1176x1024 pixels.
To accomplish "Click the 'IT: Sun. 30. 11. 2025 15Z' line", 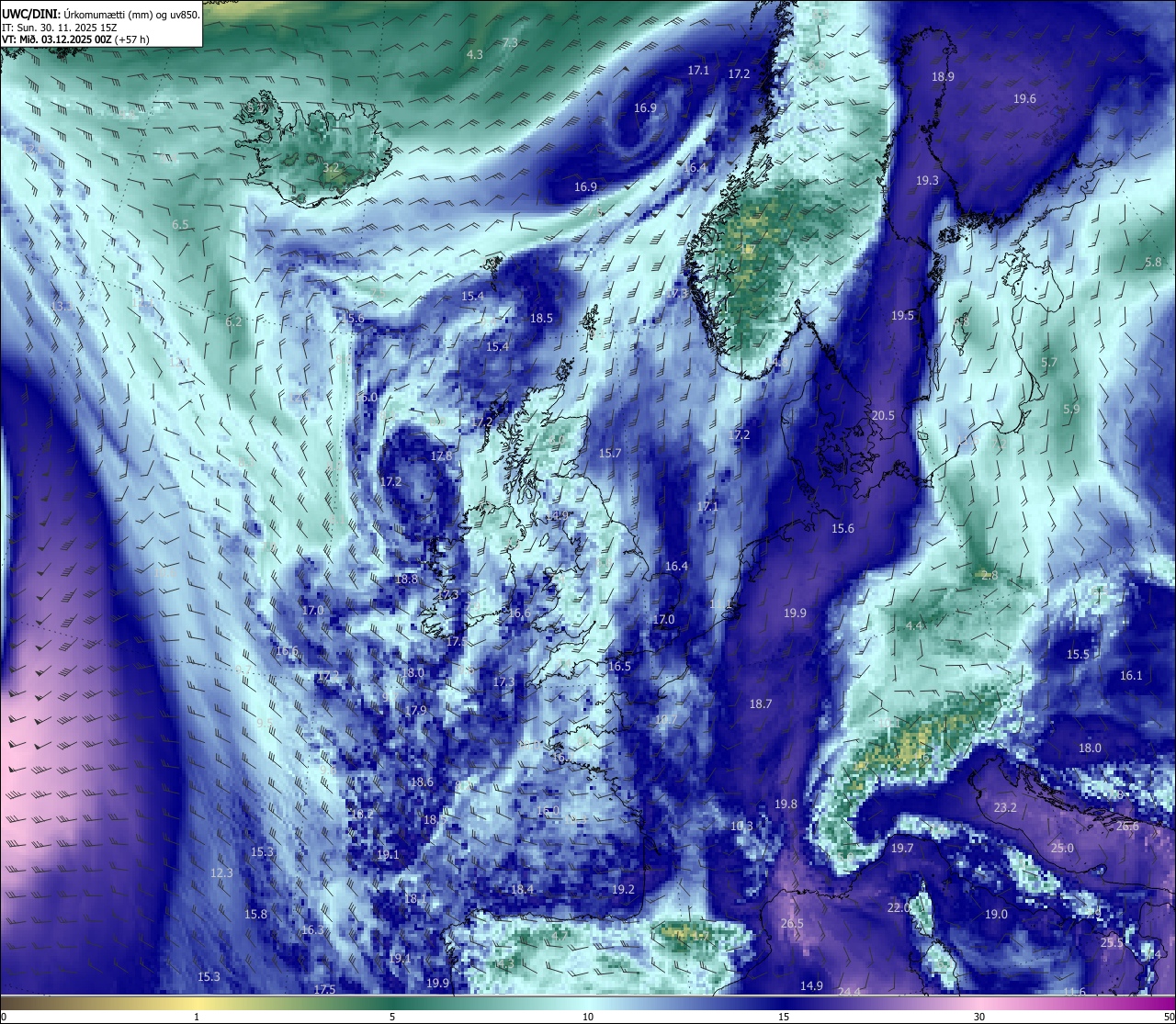I will (61, 28).
